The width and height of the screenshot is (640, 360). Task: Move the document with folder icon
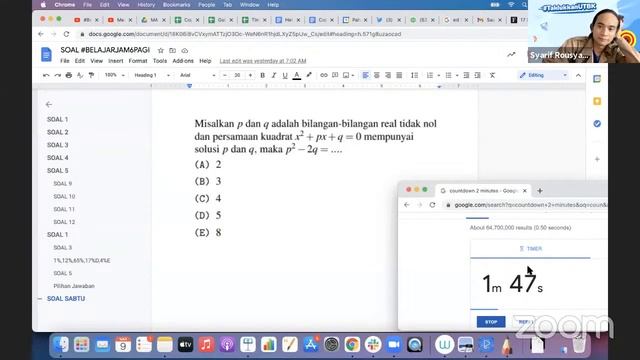click(x=173, y=51)
